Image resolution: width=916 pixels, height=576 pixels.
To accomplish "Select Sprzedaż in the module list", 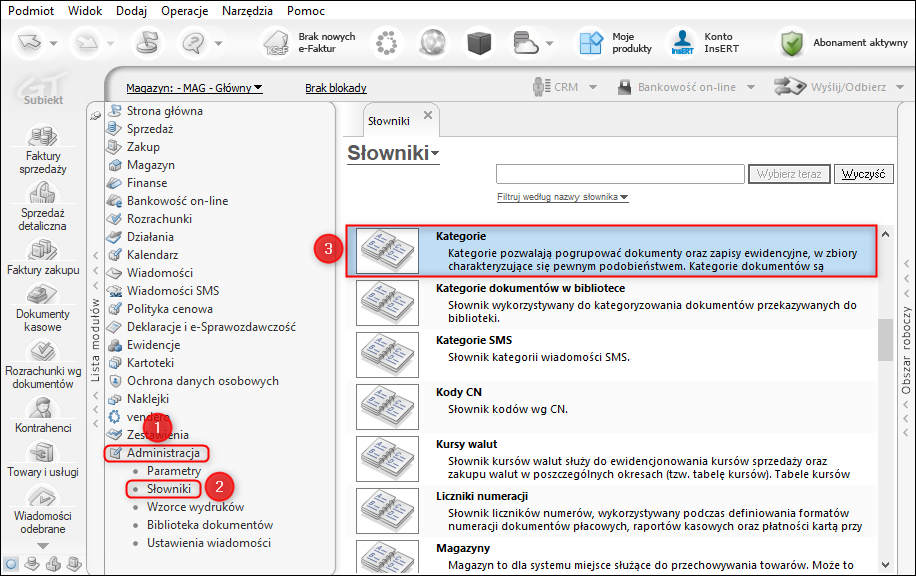I will click(150, 129).
